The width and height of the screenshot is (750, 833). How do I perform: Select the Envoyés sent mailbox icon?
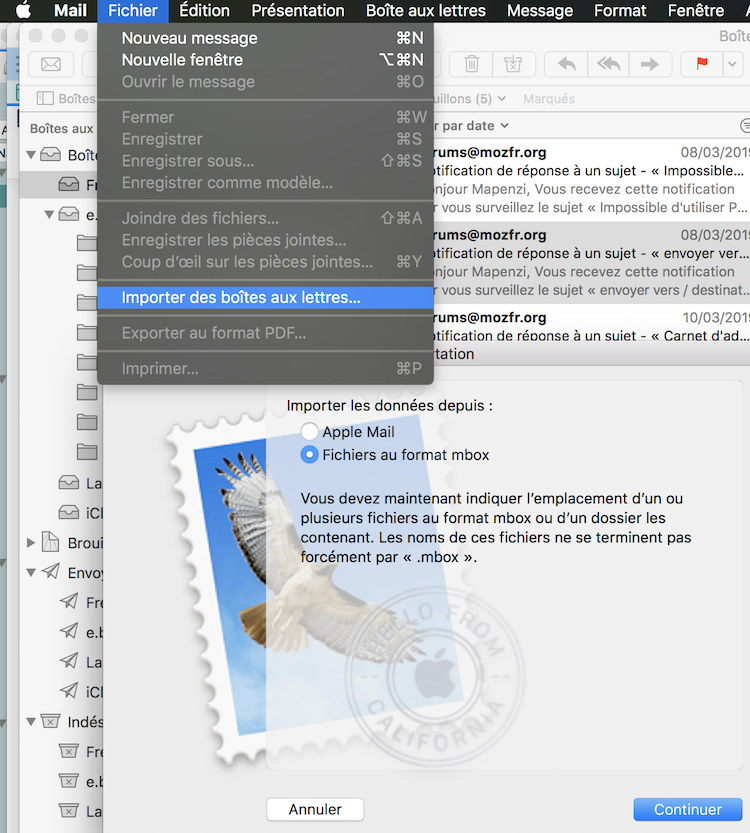(50, 571)
